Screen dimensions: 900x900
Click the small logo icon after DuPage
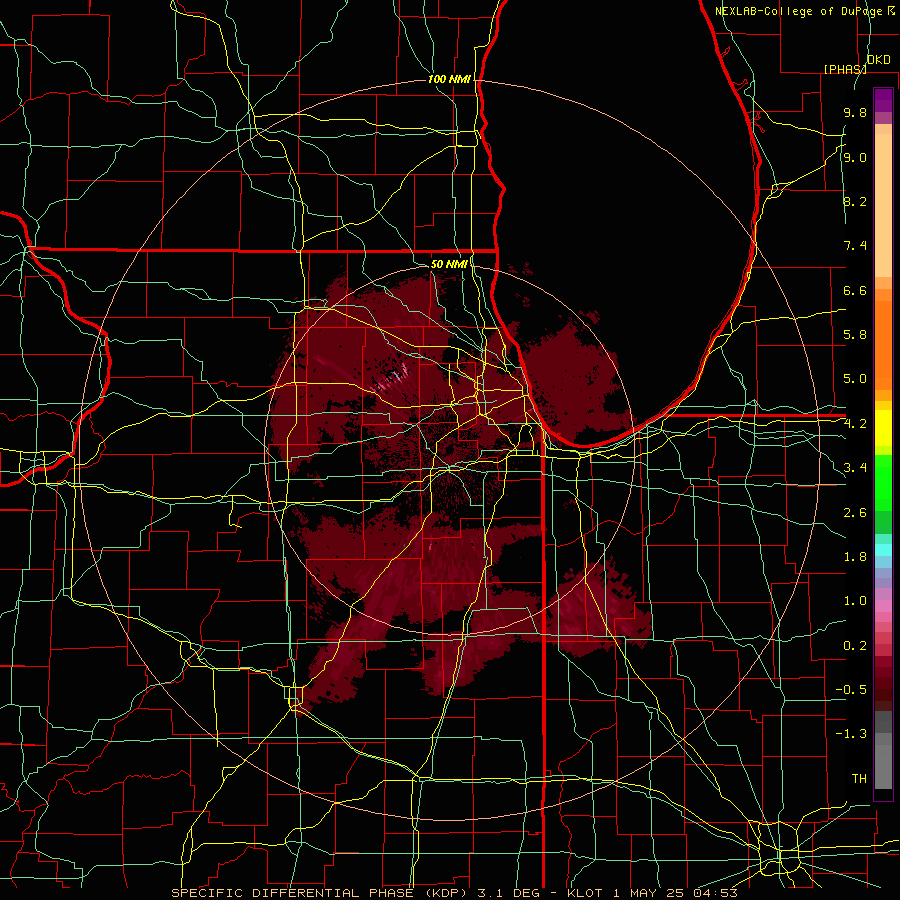(891, 11)
